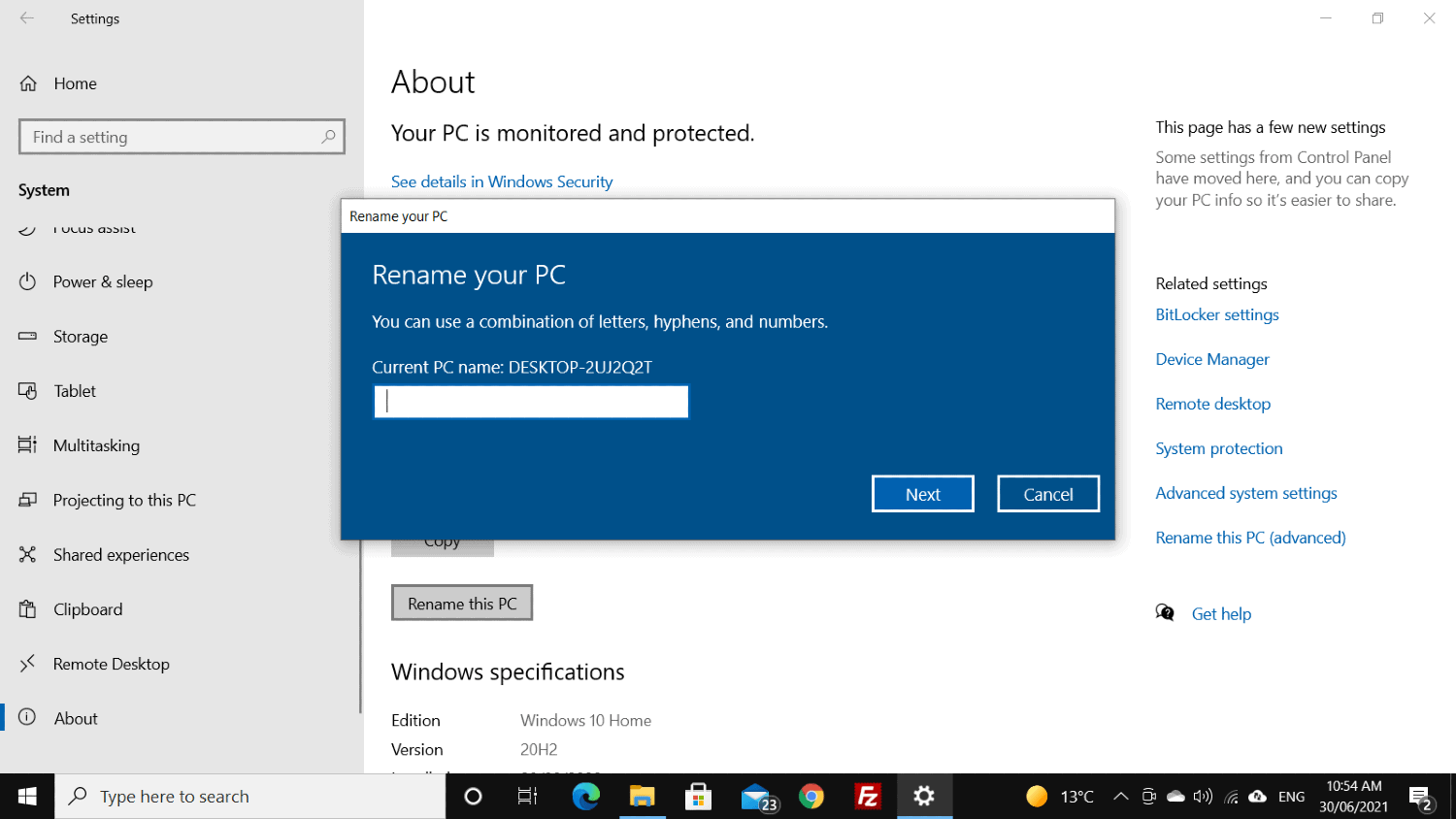Screen dimensions: 1456x819
Task: Select the 20H2 version value
Action: [539, 749]
